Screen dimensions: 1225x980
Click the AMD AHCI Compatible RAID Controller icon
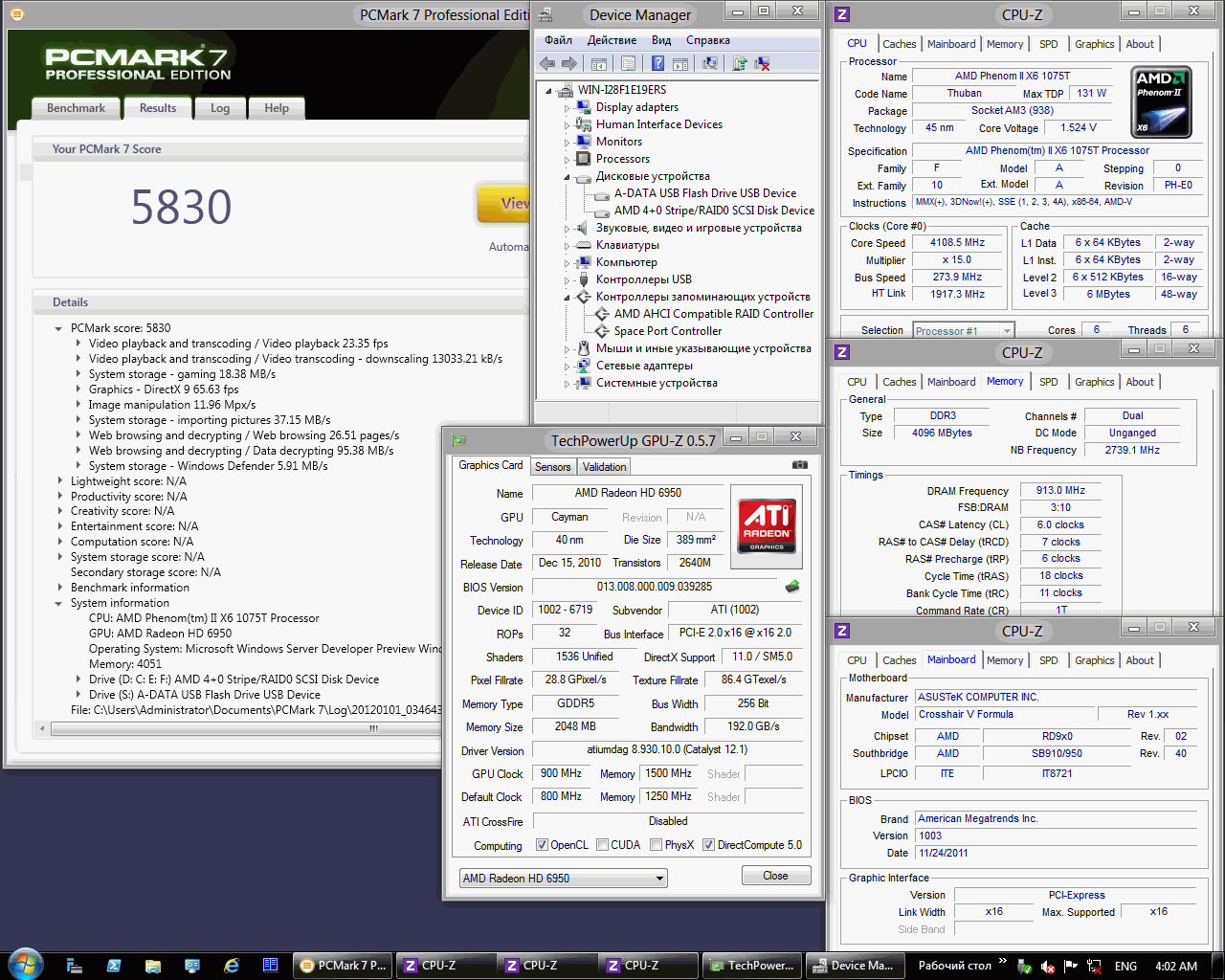602,314
